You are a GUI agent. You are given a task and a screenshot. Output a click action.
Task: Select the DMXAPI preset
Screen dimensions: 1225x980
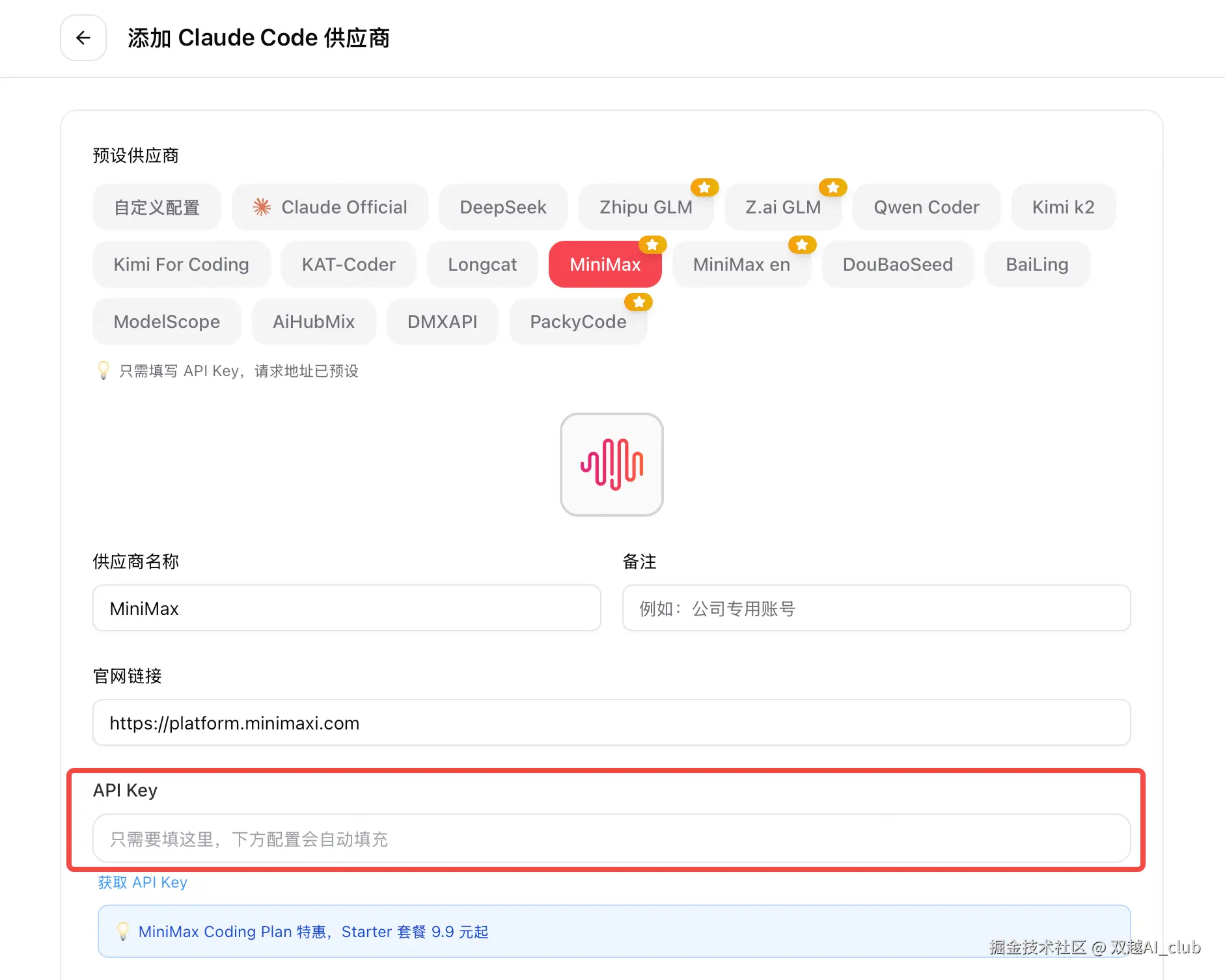443,321
